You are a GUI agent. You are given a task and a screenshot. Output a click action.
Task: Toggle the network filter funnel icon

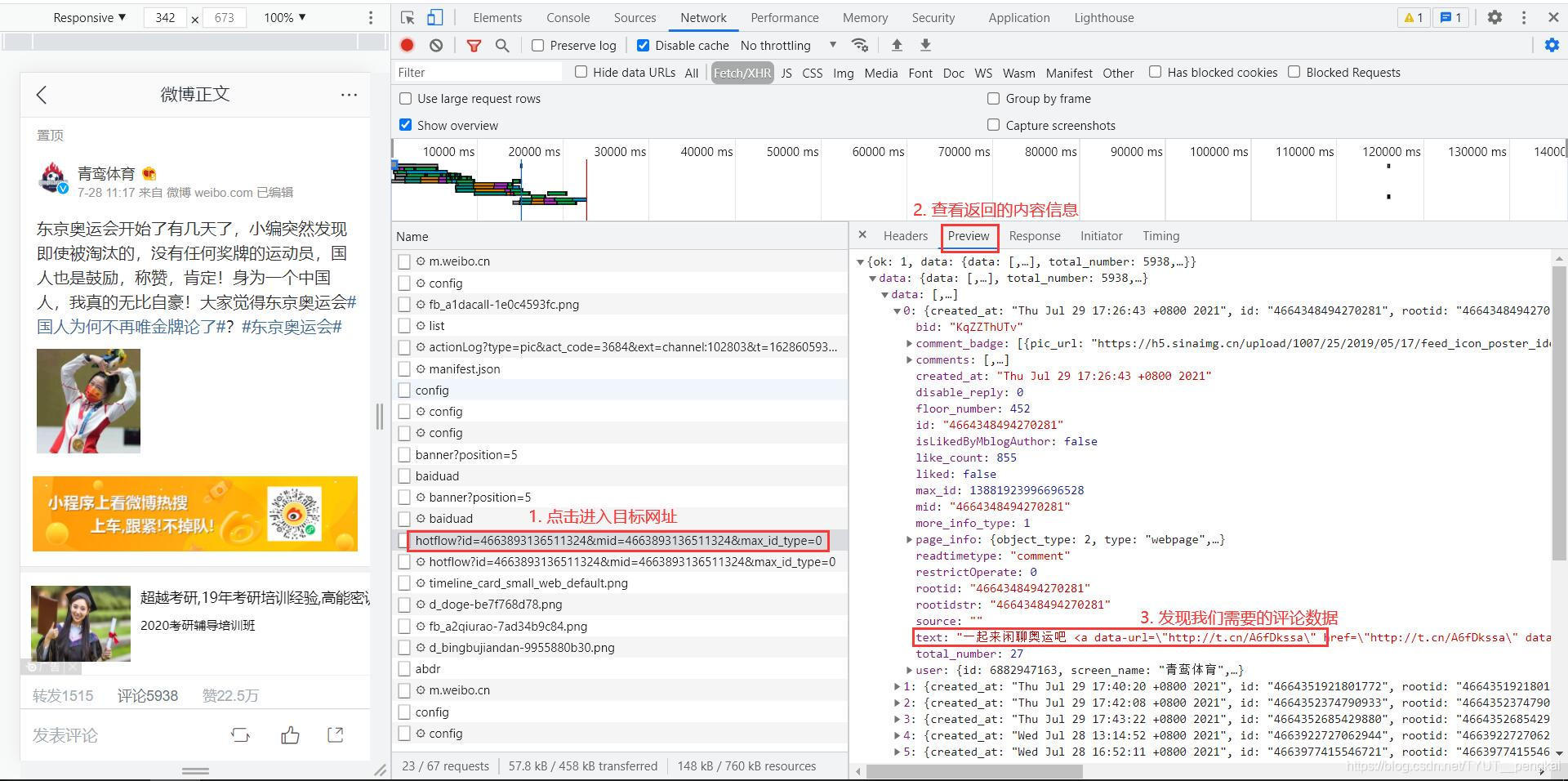pyautogui.click(x=474, y=46)
